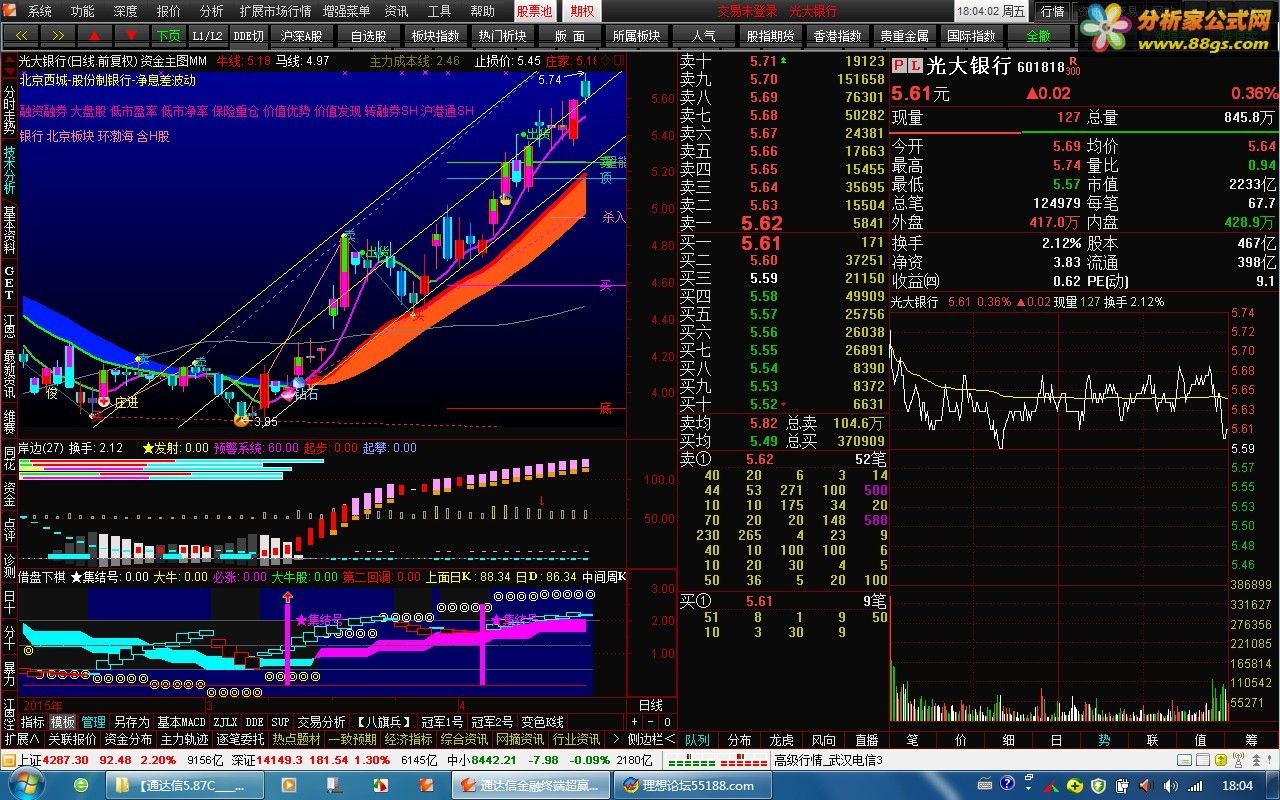Select the 【八旗兵】 indicator tab

[x=384, y=722]
